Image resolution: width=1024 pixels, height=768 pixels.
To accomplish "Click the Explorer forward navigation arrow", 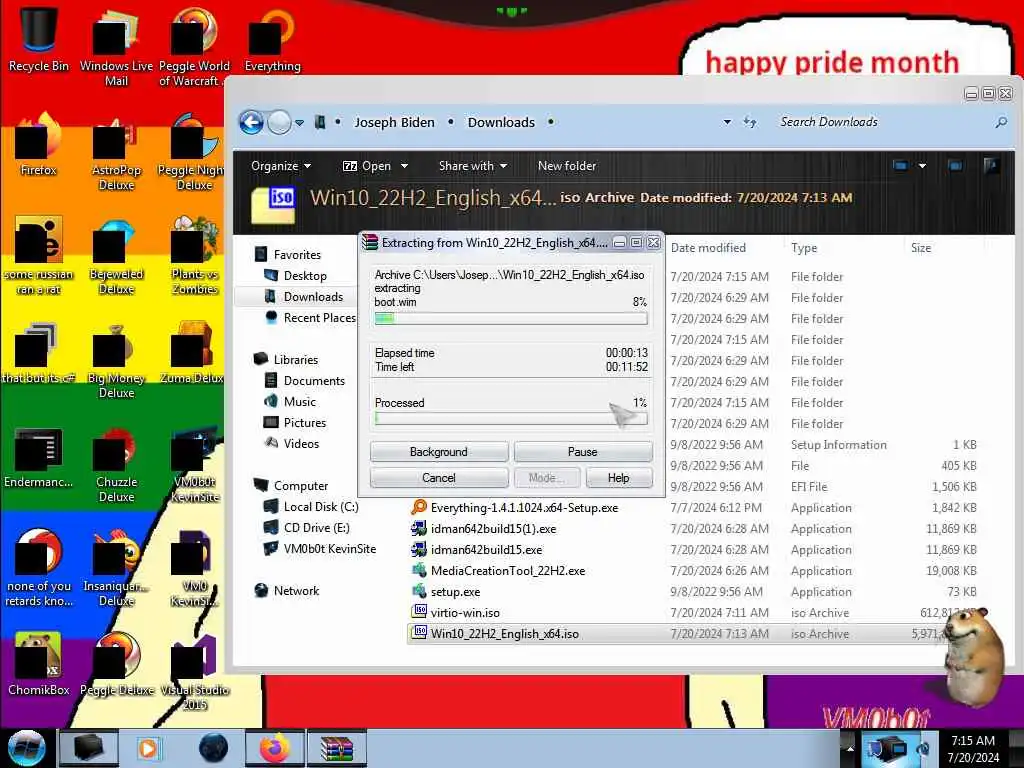I will [x=280, y=122].
